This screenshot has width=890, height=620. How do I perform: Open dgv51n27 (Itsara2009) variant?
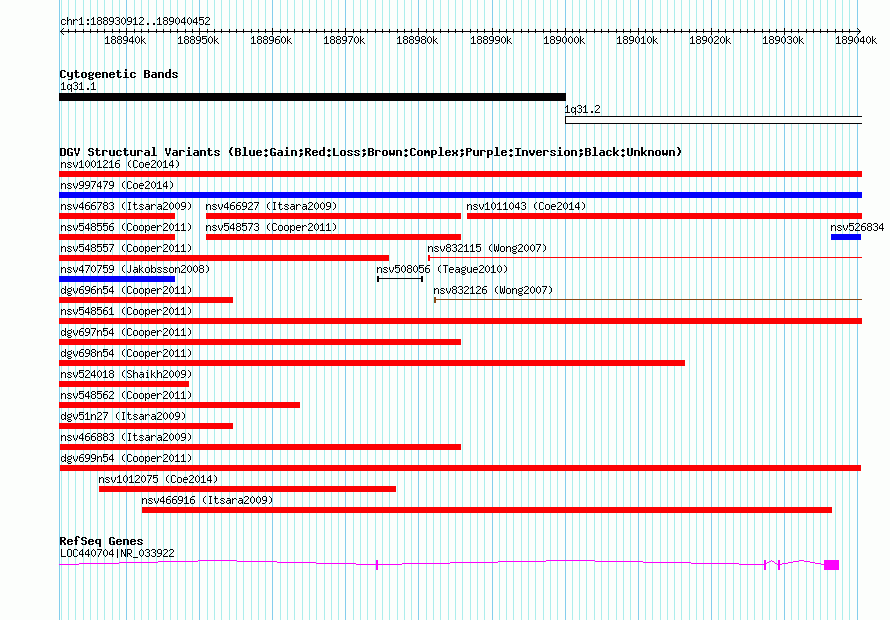(x=123, y=416)
